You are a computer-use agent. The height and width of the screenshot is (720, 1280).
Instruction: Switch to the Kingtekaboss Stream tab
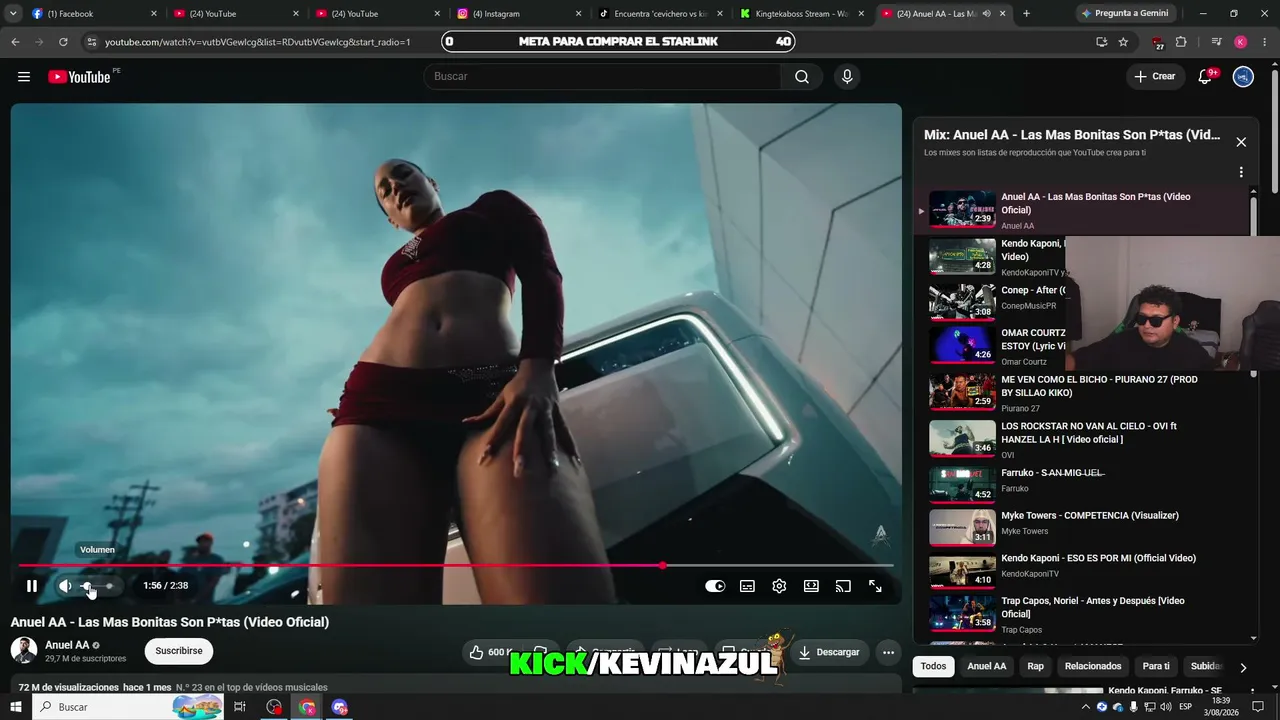coord(801,14)
